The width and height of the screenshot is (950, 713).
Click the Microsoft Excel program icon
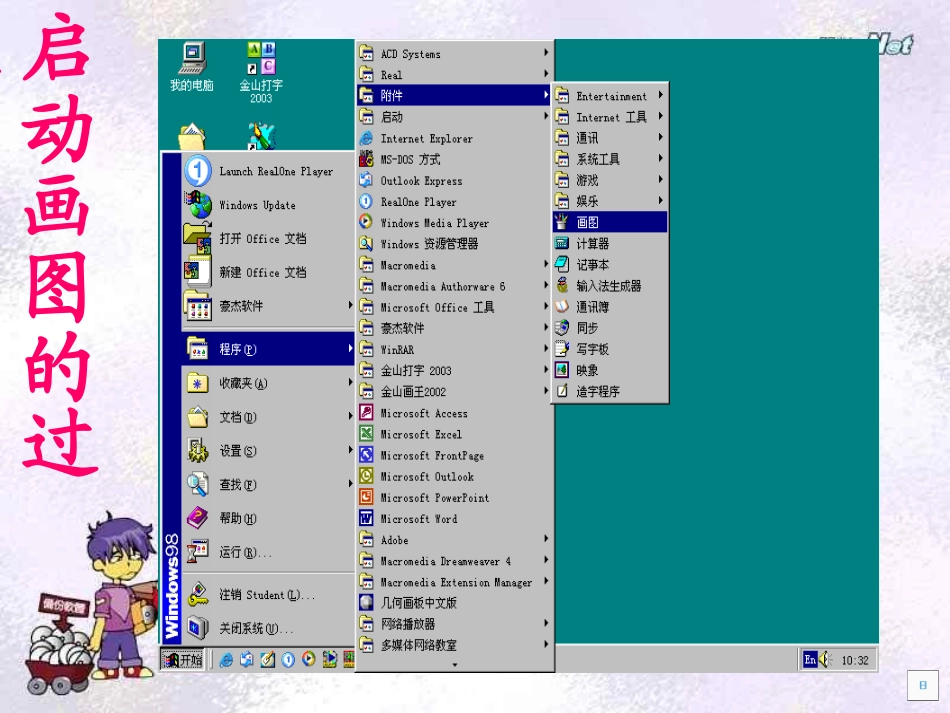pyautogui.click(x=367, y=434)
